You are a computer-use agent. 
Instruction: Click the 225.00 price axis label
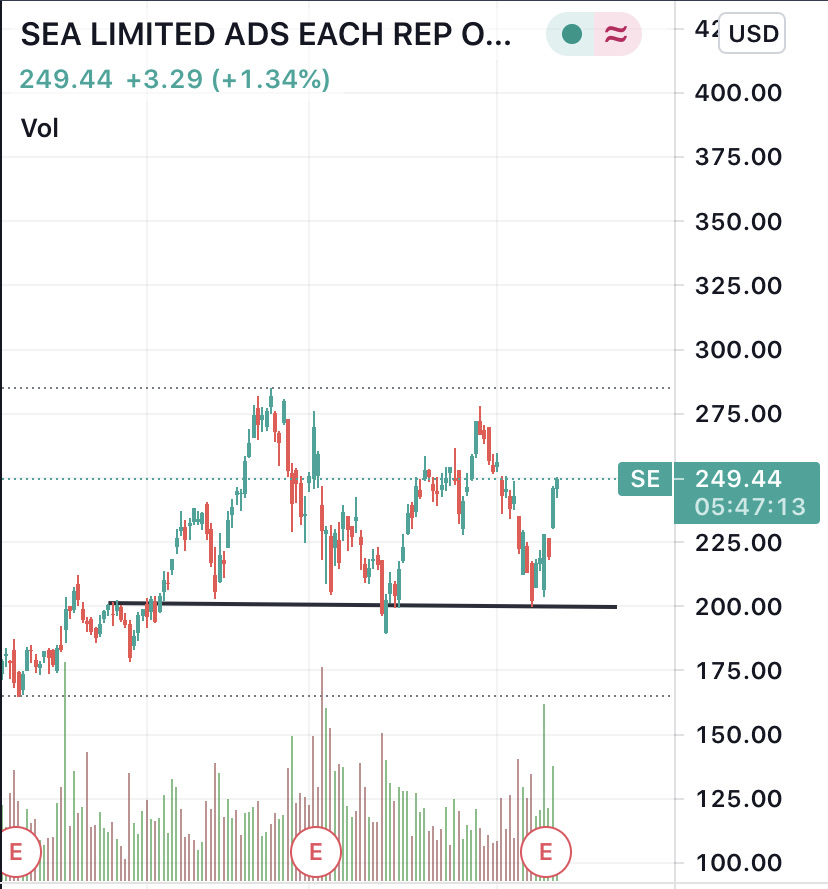point(738,543)
